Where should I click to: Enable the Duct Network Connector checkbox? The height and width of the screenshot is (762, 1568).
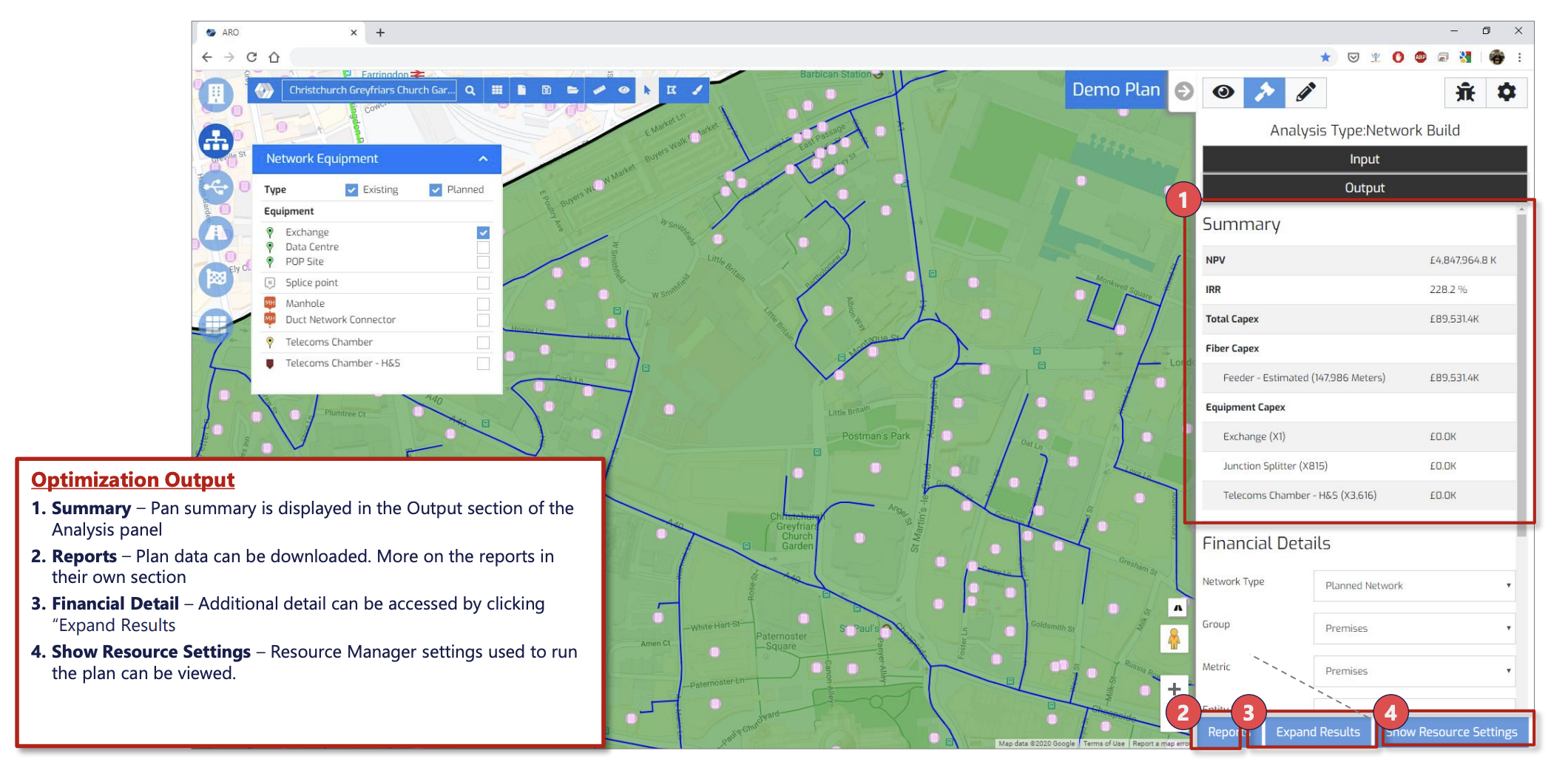click(483, 320)
